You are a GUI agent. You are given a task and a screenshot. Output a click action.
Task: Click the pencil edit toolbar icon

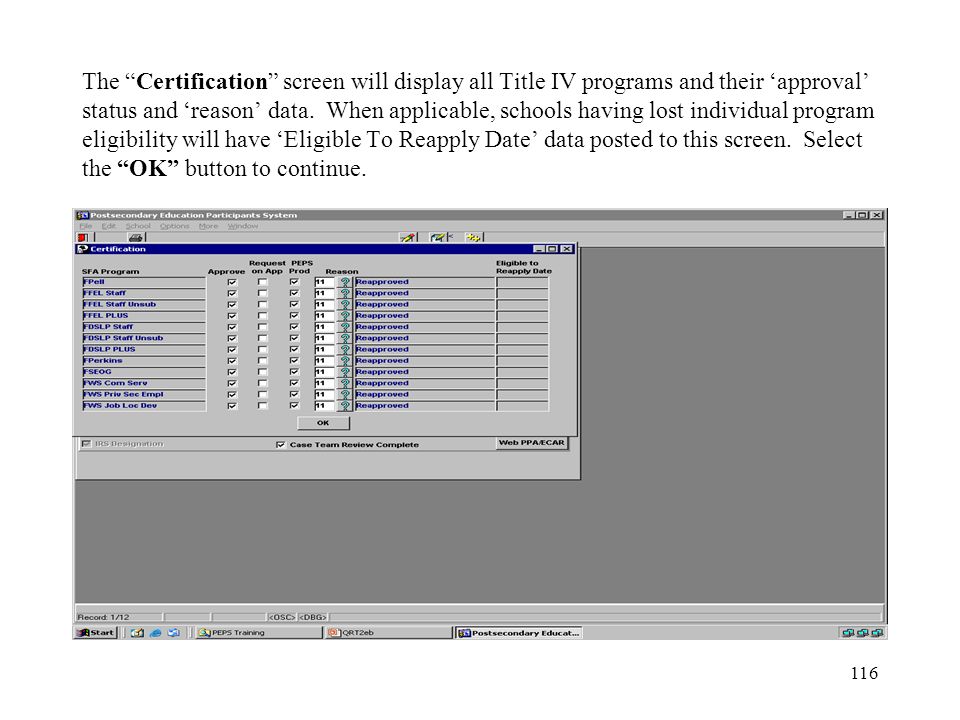click(407, 238)
